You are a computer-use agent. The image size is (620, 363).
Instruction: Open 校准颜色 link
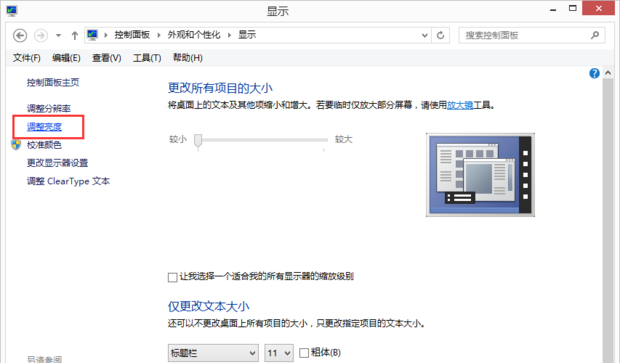coord(44,145)
